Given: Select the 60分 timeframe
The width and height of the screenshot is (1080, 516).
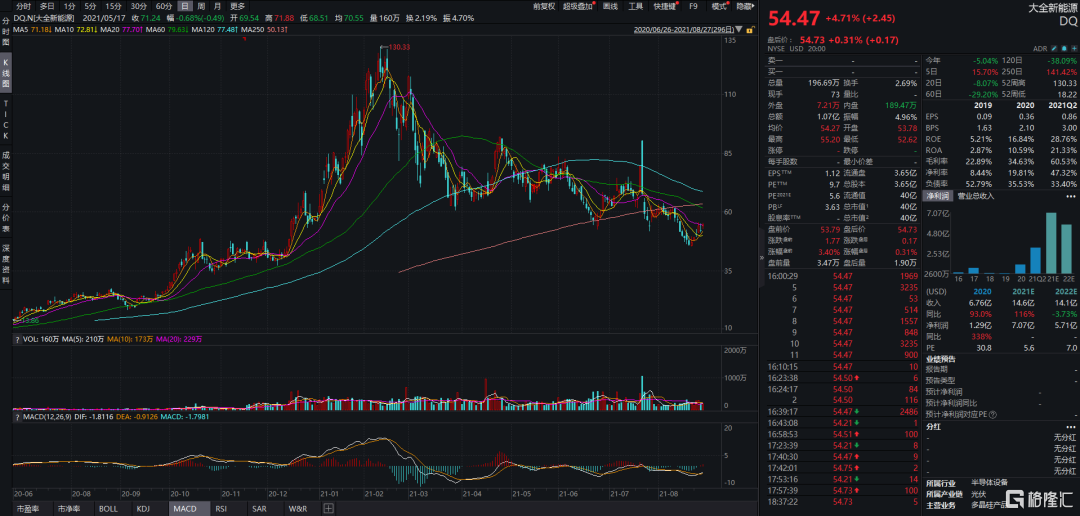Looking at the screenshot, I should click(164, 6).
